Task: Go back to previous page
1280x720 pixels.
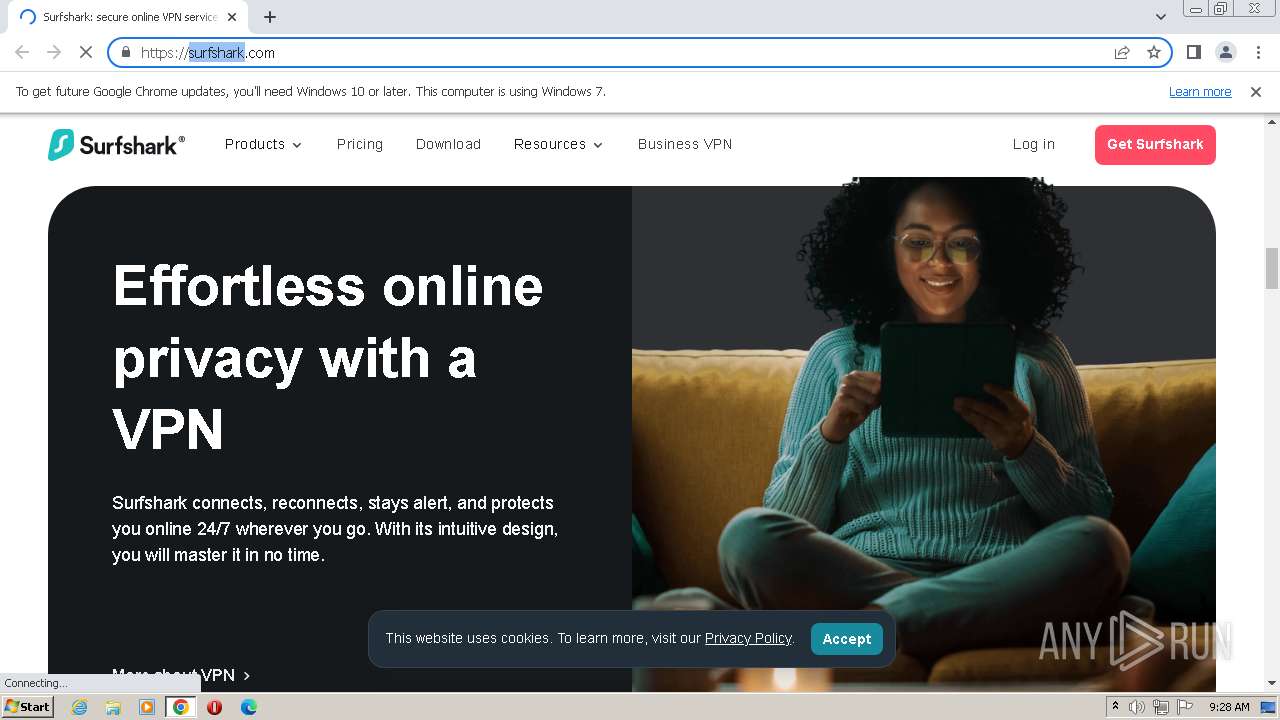Action: pos(22,52)
